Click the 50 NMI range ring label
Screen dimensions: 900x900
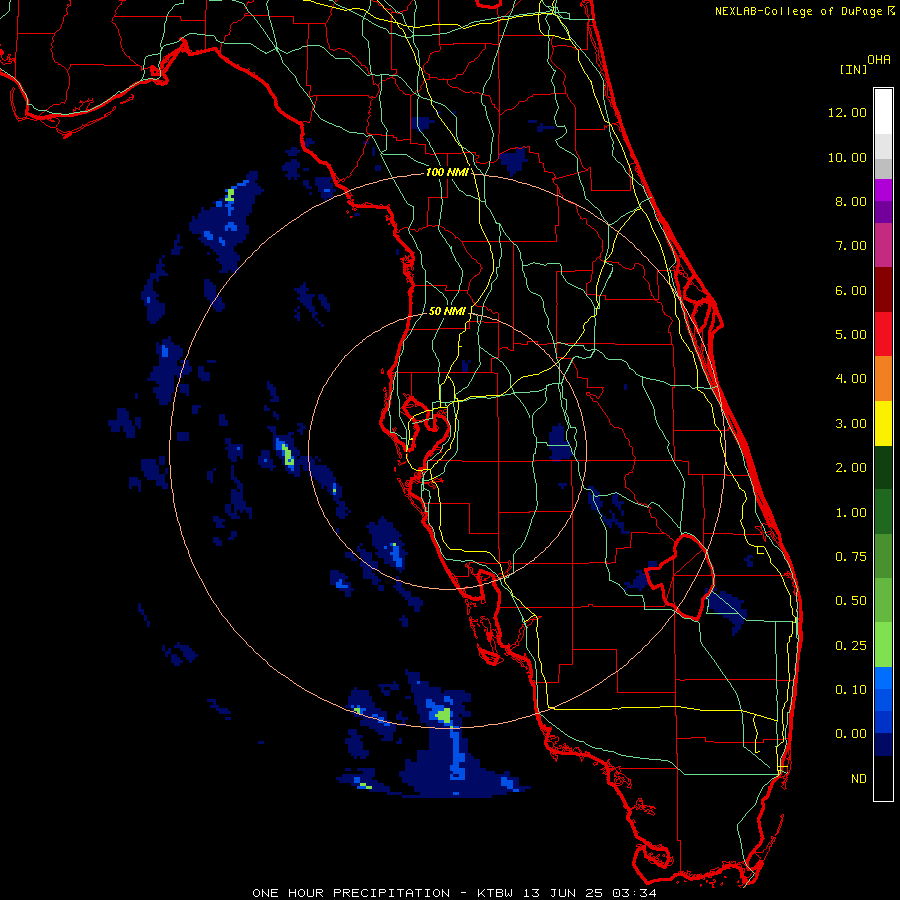coord(447,311)
